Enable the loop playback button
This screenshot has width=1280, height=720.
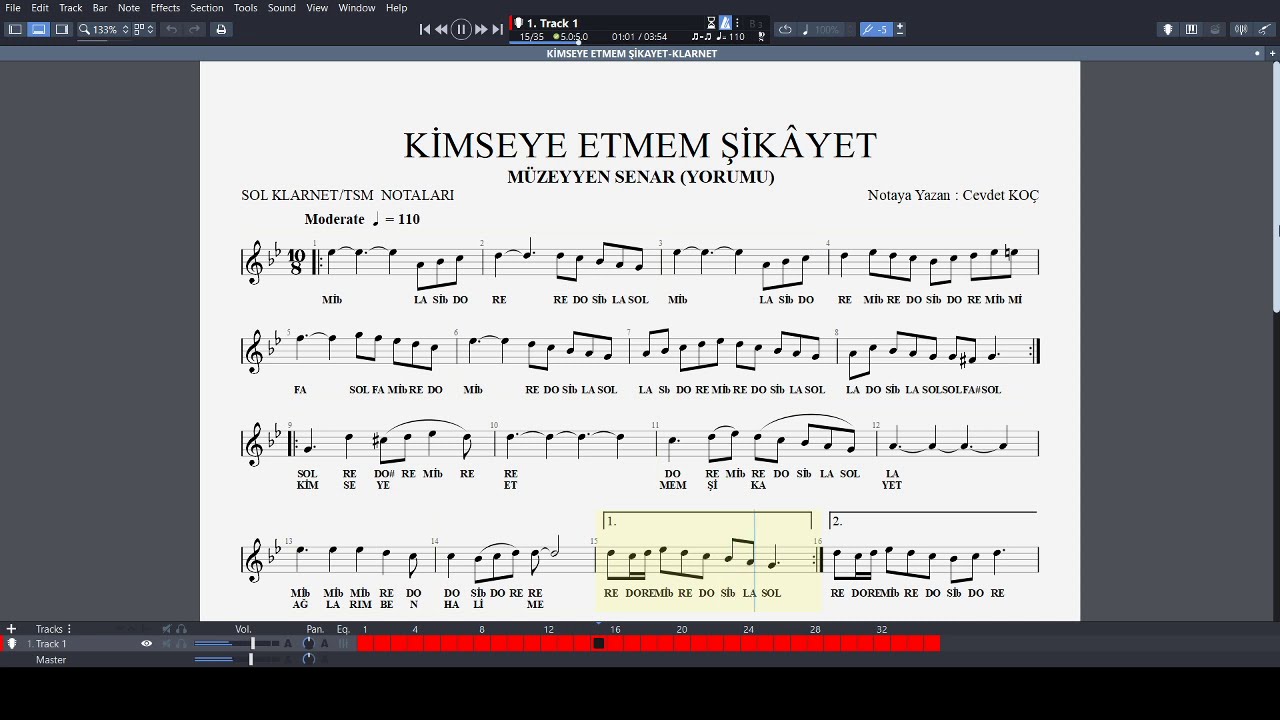[785, 30]
